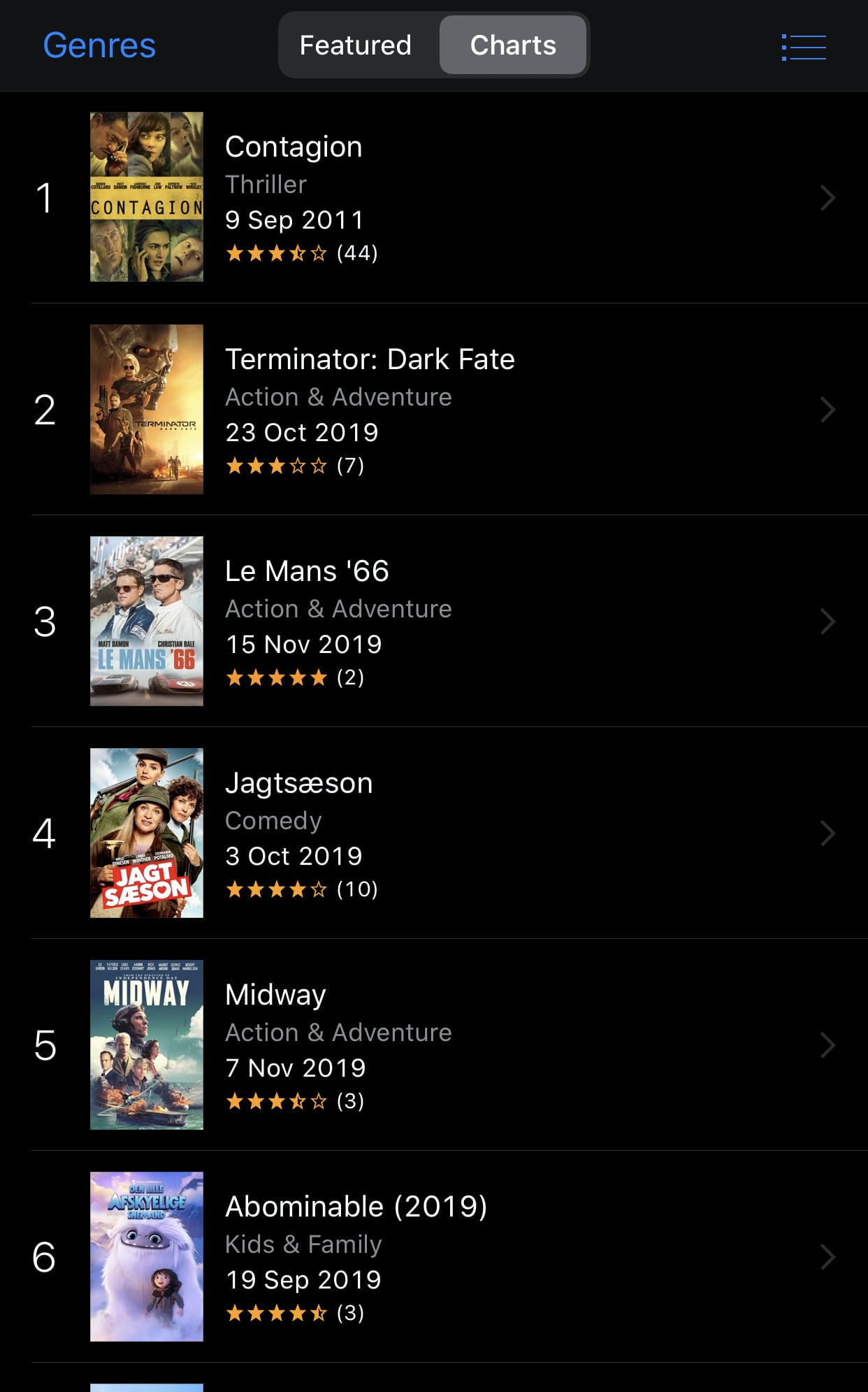The image size is (868, 1392).
Task: Tap the Comedy genre label under Jagtsæson
Action: [x=273, y=821]
